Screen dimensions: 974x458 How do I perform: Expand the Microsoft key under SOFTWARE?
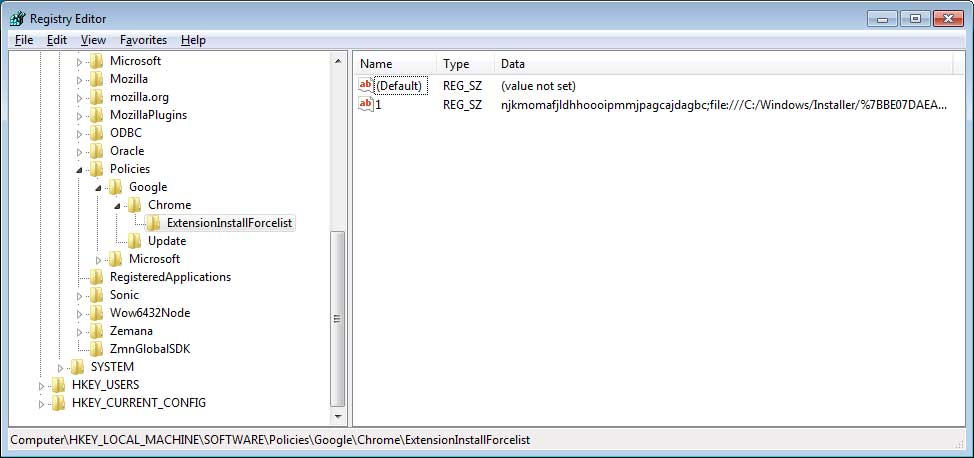click(79, 62)
